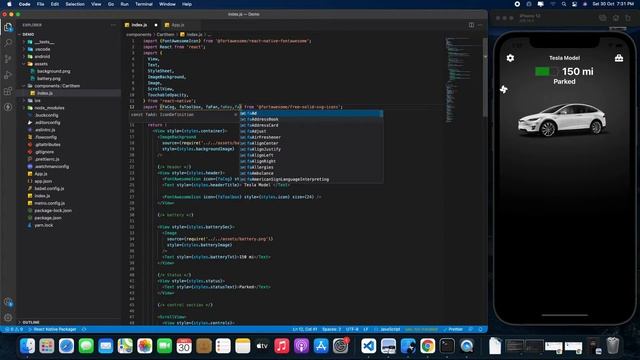Tap the fan icon in the phone app
640x360 pixels.
[504, 89]
